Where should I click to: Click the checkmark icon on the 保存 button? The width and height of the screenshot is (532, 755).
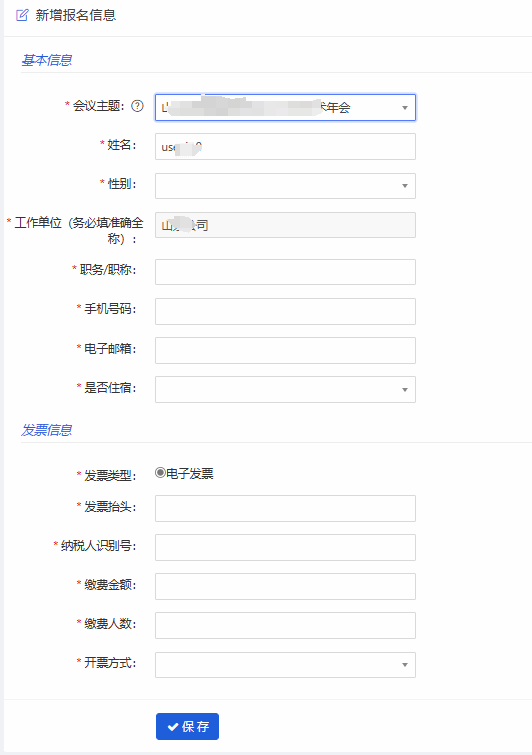pos(173,727)
